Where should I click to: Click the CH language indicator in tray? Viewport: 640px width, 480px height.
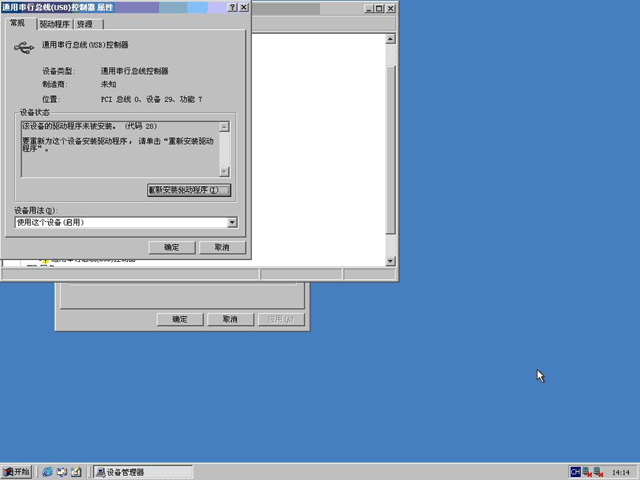point(575,472)
